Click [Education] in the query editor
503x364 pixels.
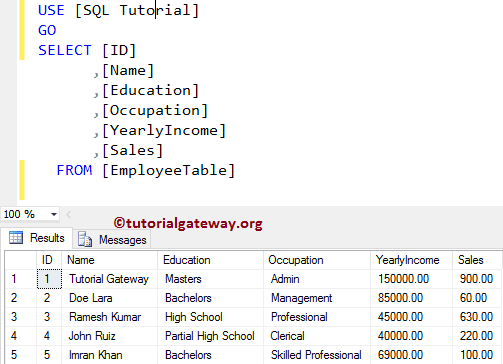pyautogui.click(x=150, y=90)
